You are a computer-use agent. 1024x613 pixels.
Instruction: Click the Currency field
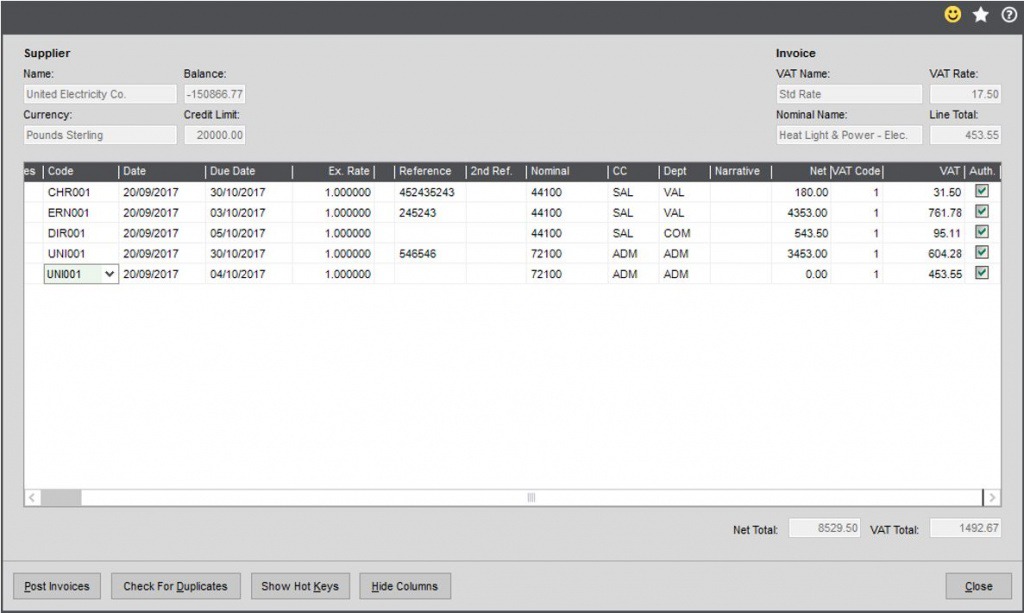[x=100, y=135]
